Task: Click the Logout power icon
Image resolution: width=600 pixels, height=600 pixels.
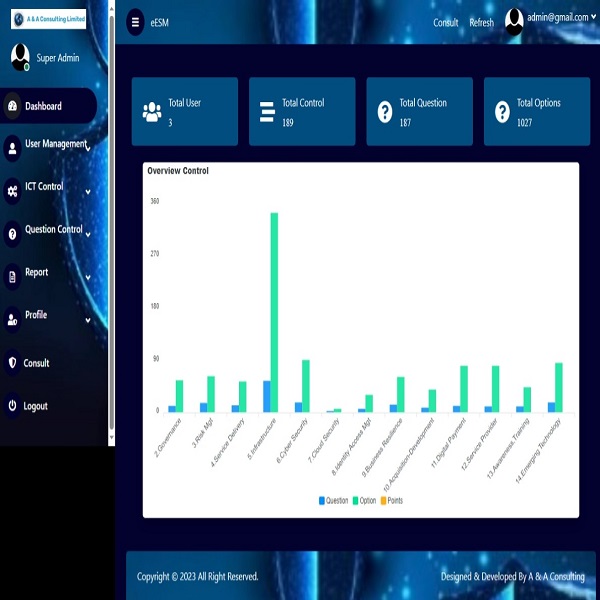Action: click(x=13, y=406)
